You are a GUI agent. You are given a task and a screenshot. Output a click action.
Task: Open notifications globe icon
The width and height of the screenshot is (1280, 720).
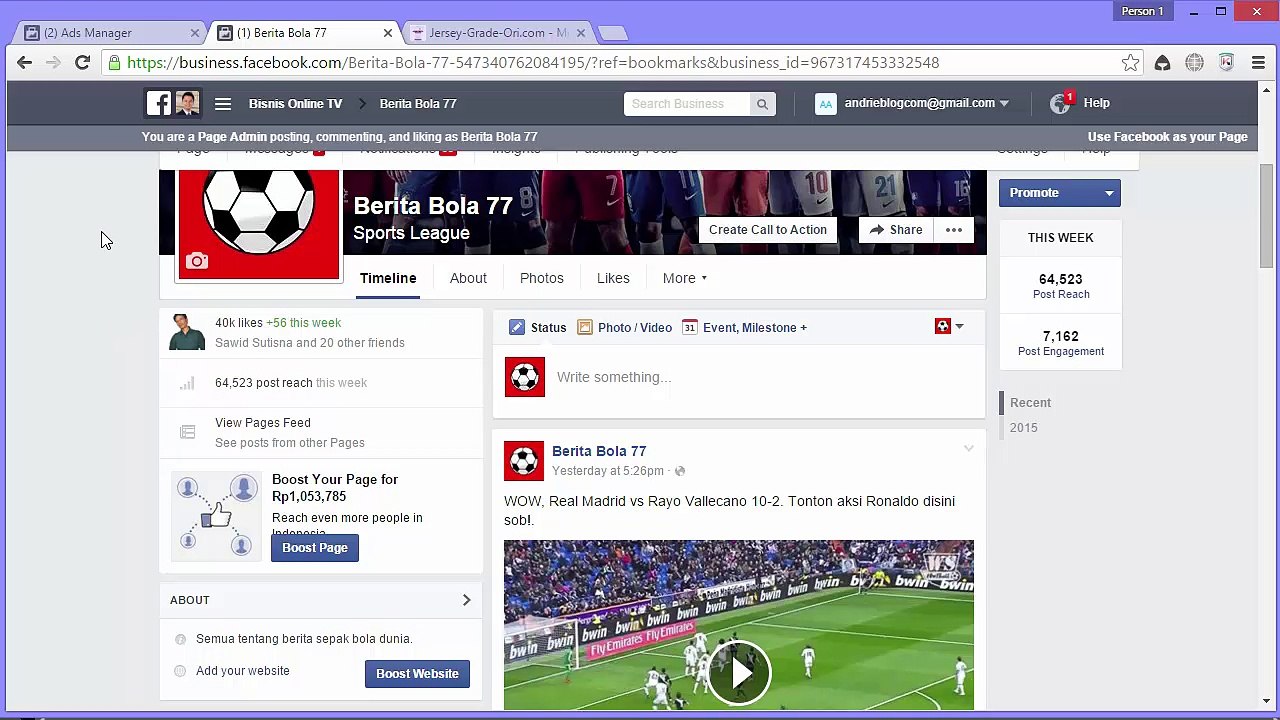[x=1060, y=103]
